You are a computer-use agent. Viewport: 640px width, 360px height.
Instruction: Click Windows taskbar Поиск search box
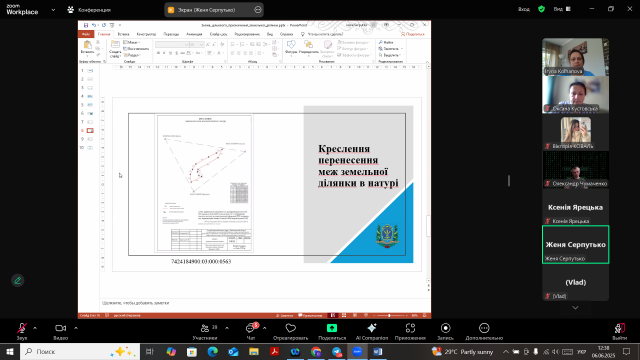click(80, 351)
